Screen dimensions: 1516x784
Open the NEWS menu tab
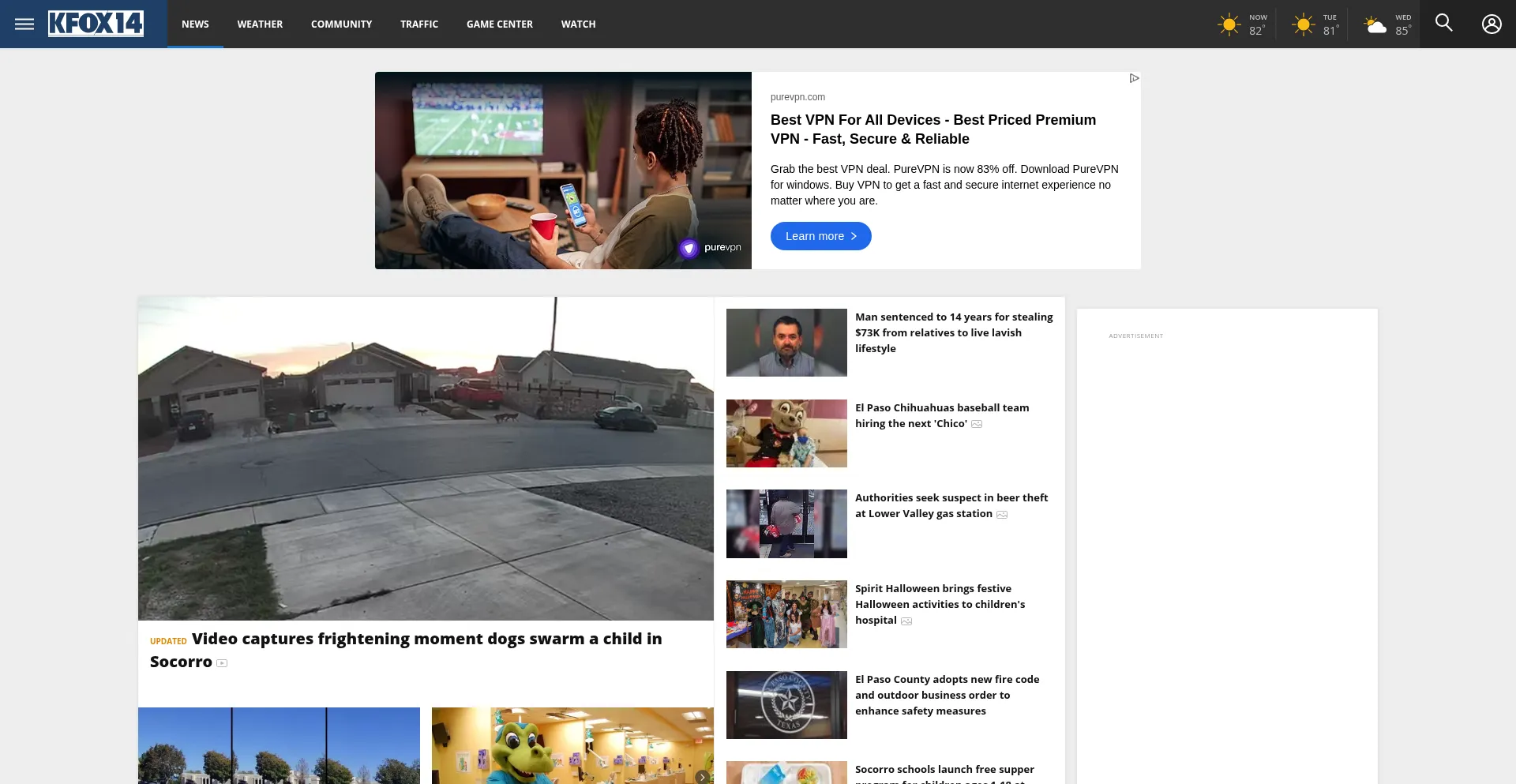(x=195, y=24)
